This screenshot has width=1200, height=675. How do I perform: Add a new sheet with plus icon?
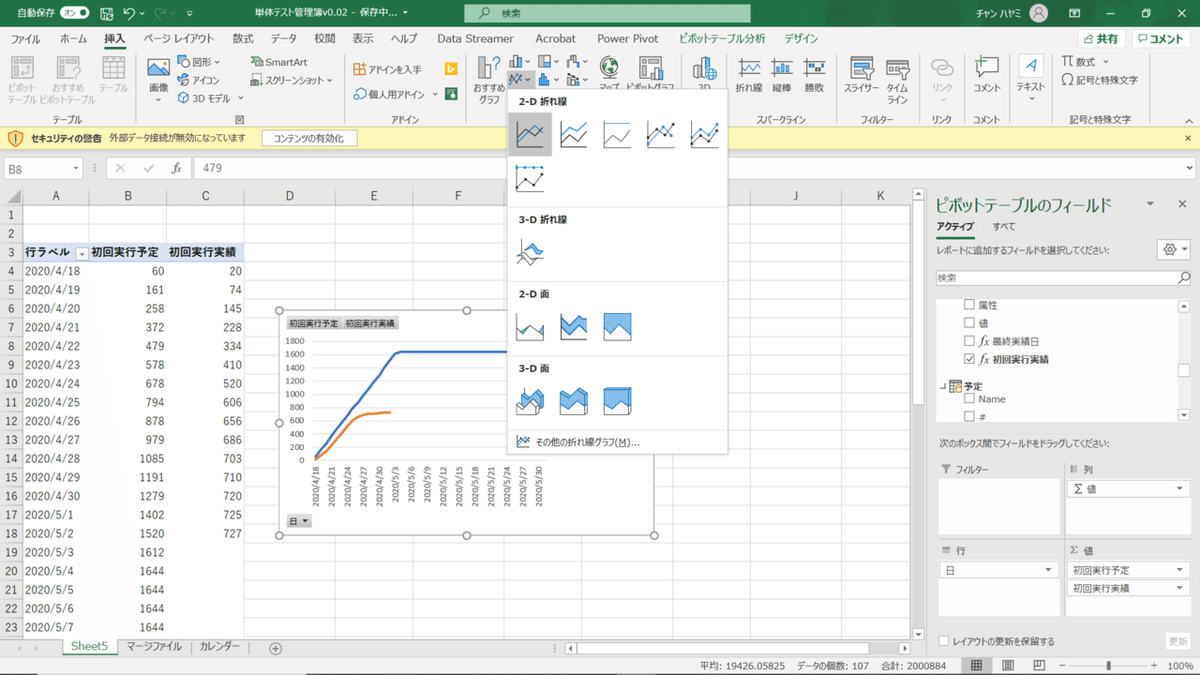(x=275, y=648)
